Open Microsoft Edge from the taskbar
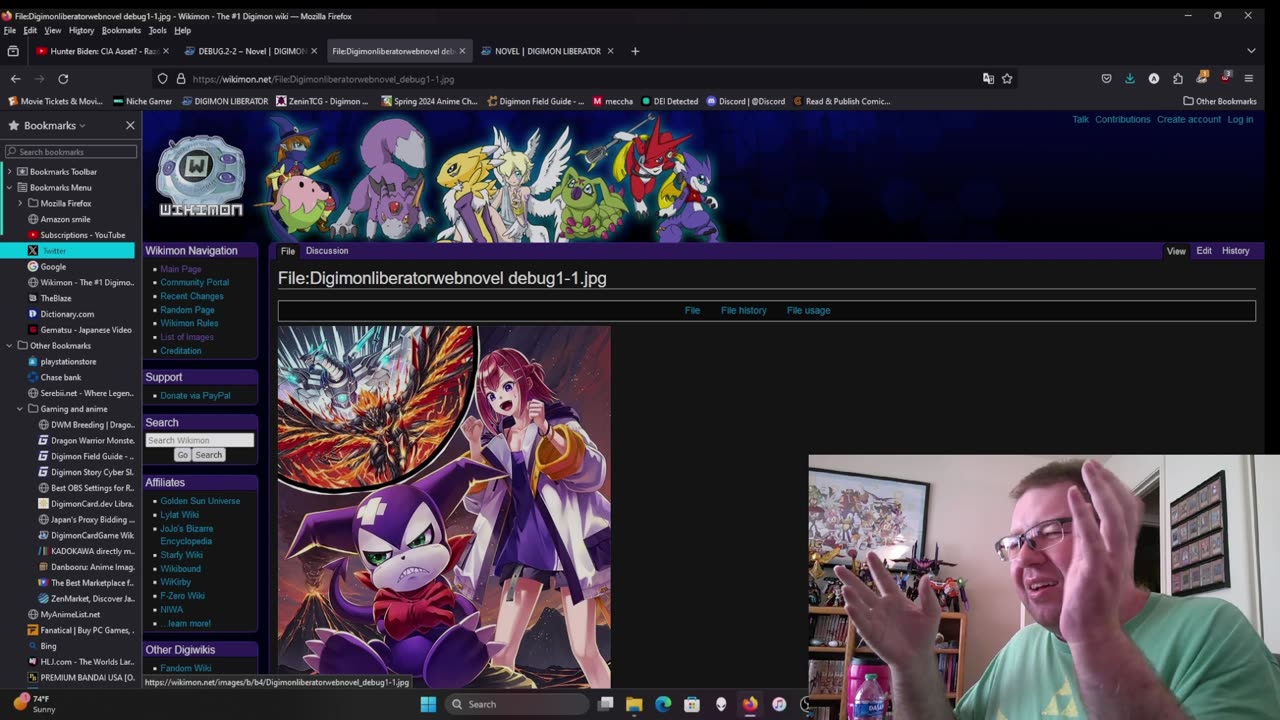1280x720 pixels. point(663,704)
